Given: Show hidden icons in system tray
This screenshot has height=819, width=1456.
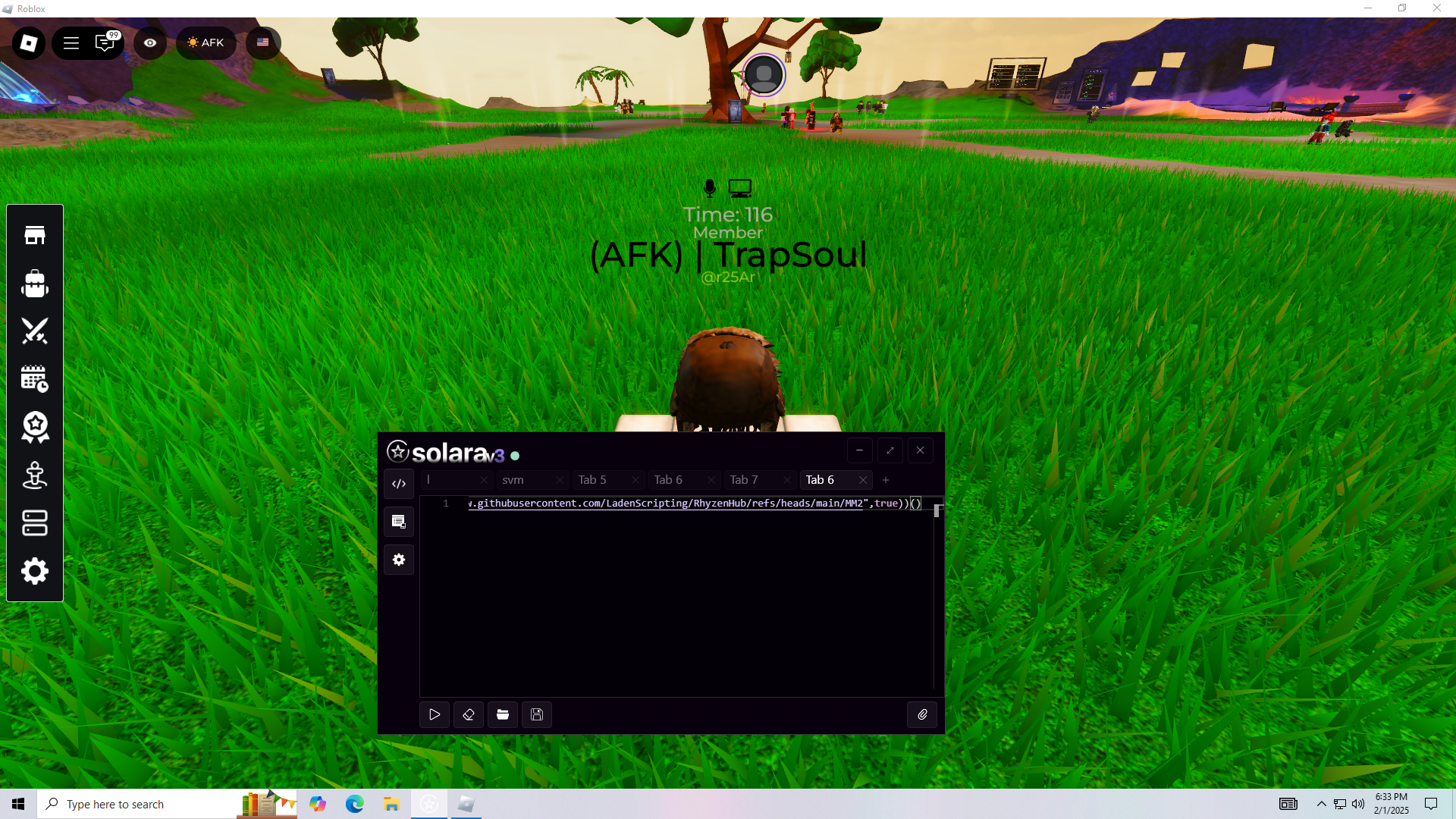Looking at the screenshot, I should pyautogui.click(x=1322, y=804).
